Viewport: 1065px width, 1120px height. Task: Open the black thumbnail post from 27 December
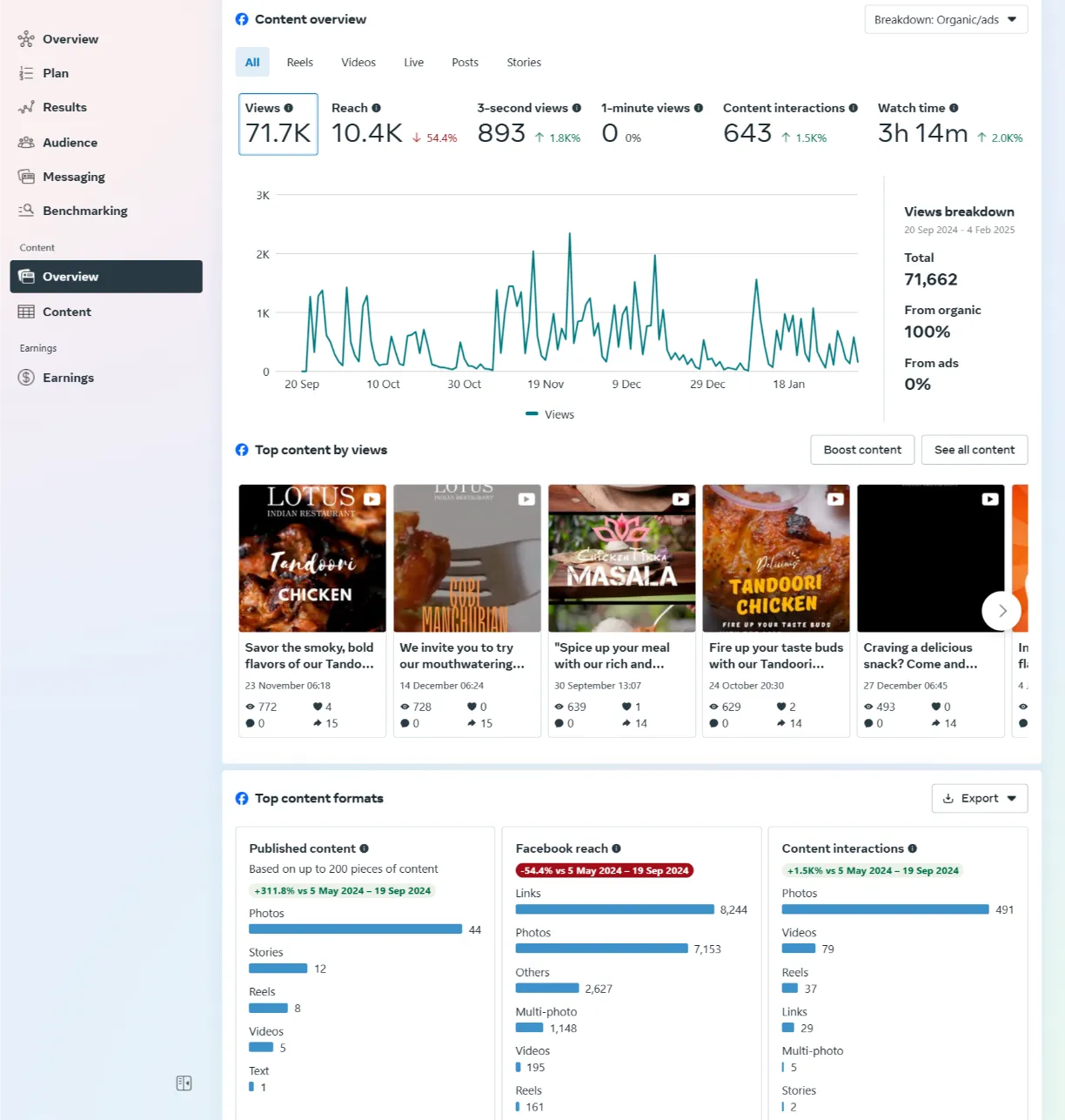tap(931, 558)
